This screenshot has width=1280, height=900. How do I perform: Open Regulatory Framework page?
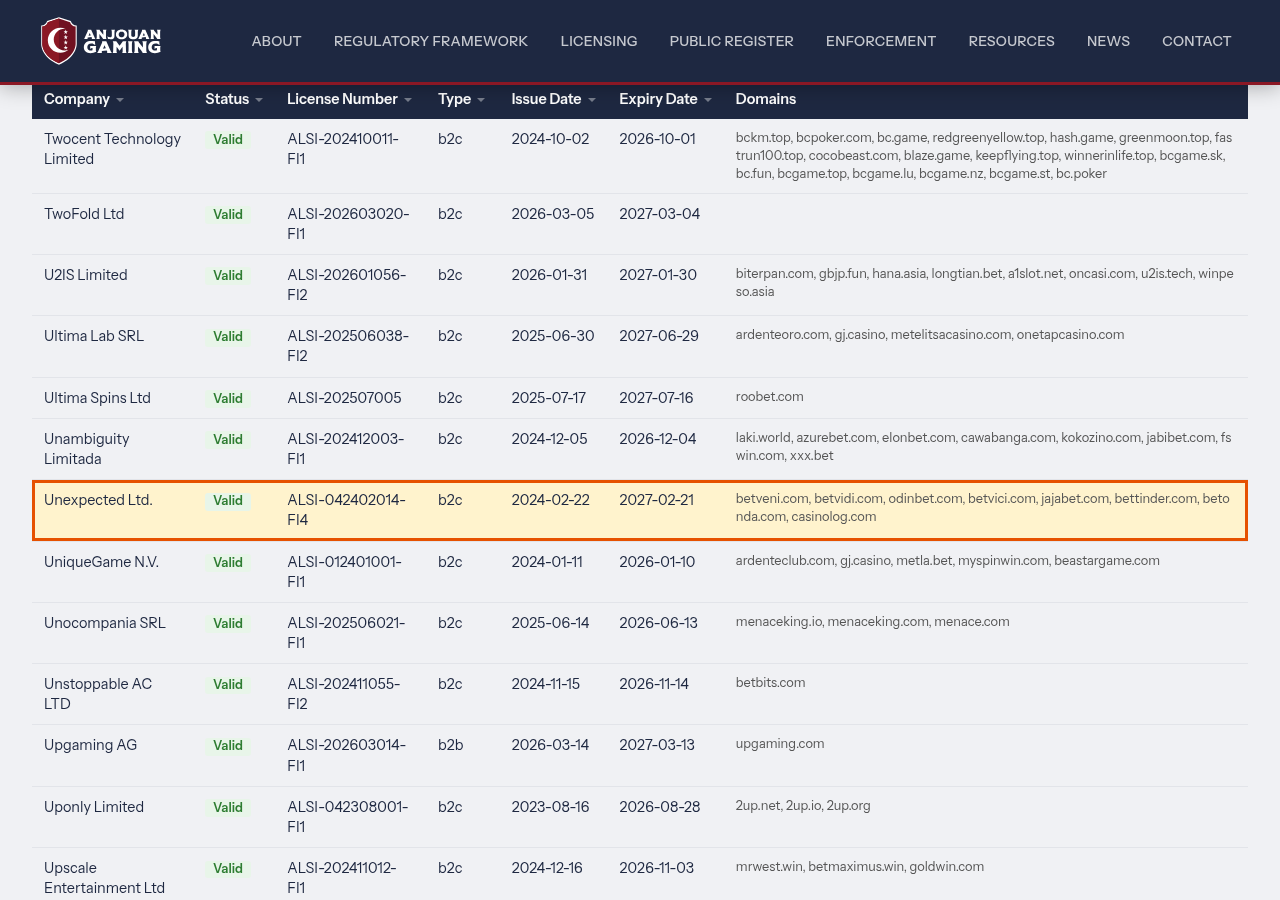(431, 41)
